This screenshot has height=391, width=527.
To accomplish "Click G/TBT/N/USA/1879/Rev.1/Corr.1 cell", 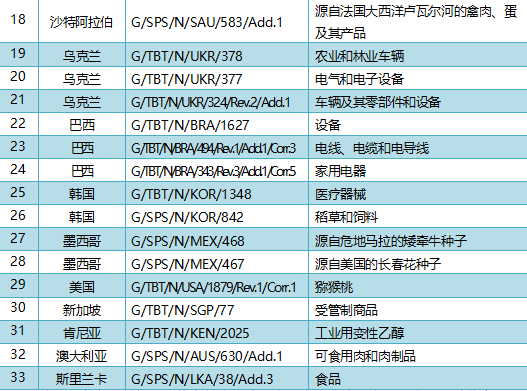I will [x=217, y=286].
